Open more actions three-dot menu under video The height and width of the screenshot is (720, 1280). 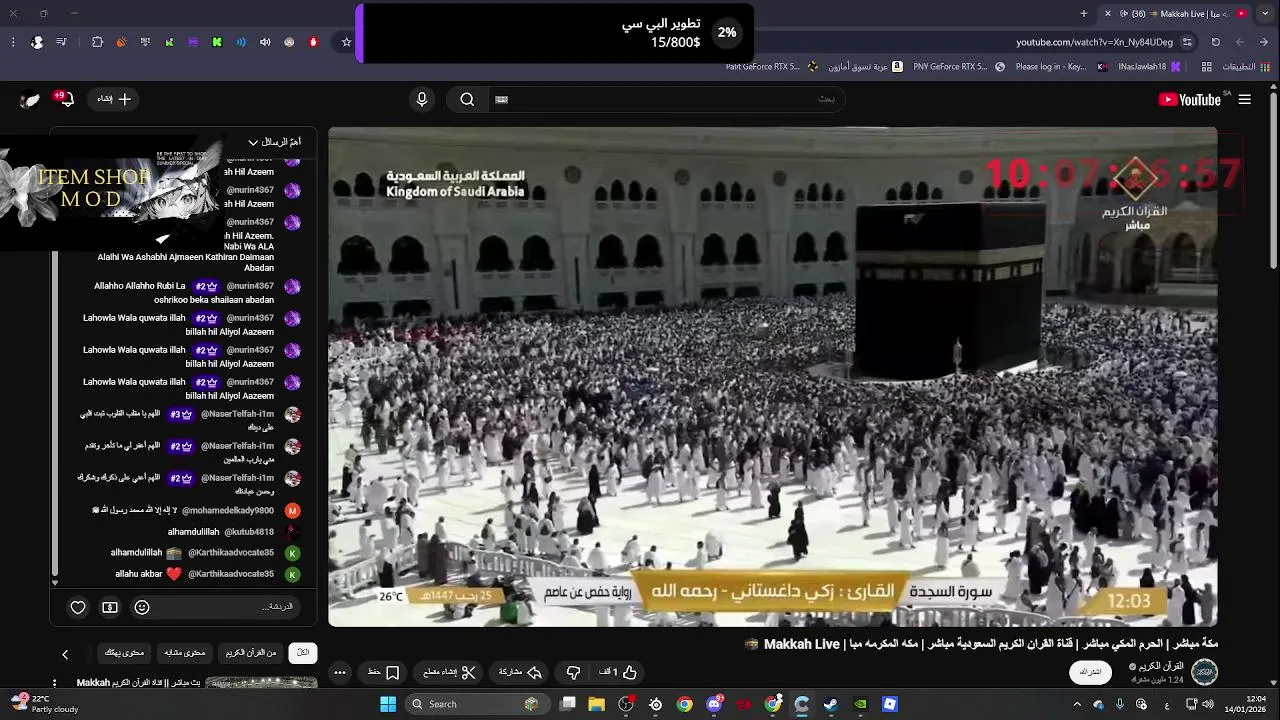(340, 672)
